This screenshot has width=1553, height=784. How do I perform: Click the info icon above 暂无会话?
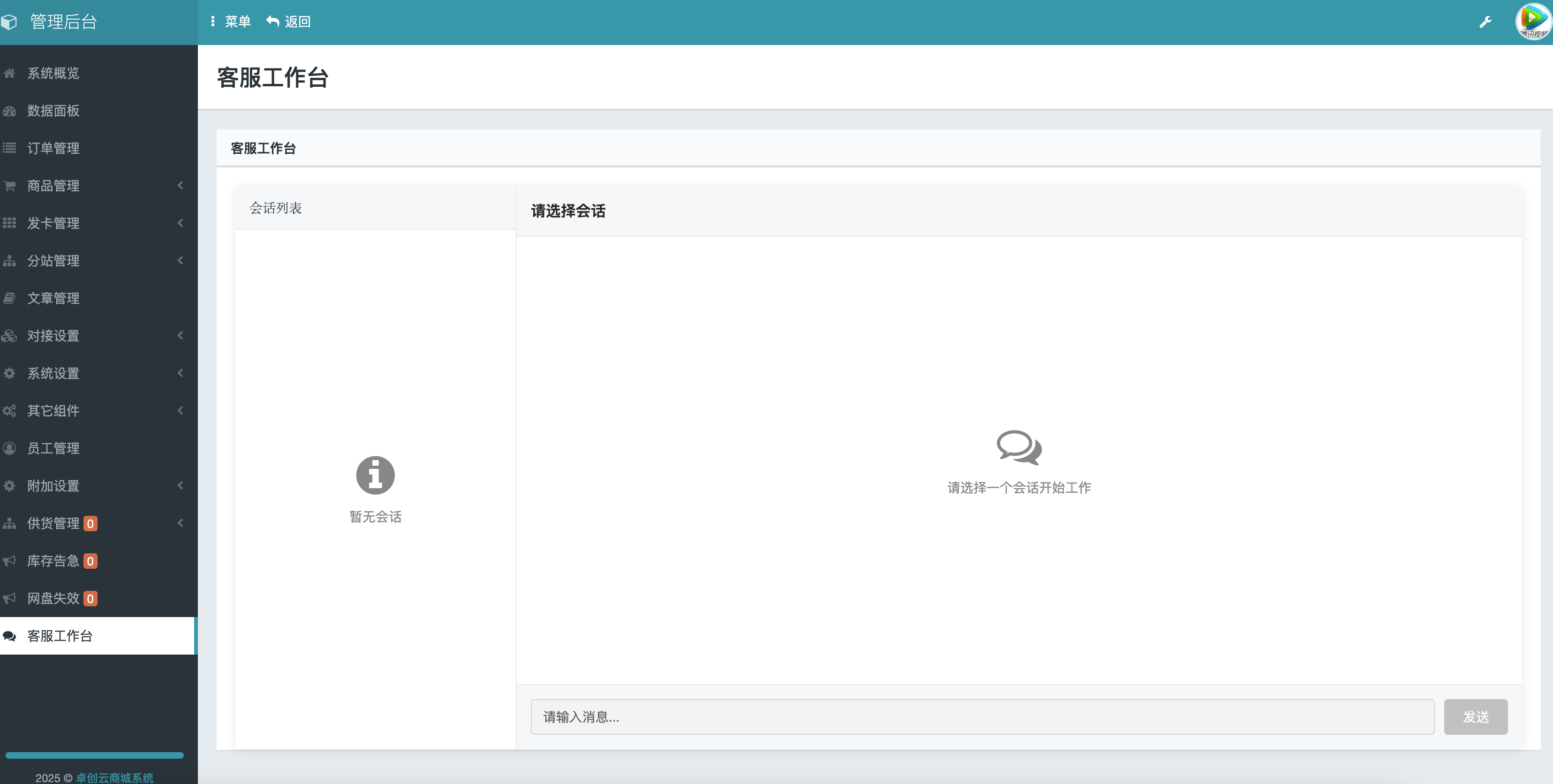pyautogui.click(x=375, y=475)
